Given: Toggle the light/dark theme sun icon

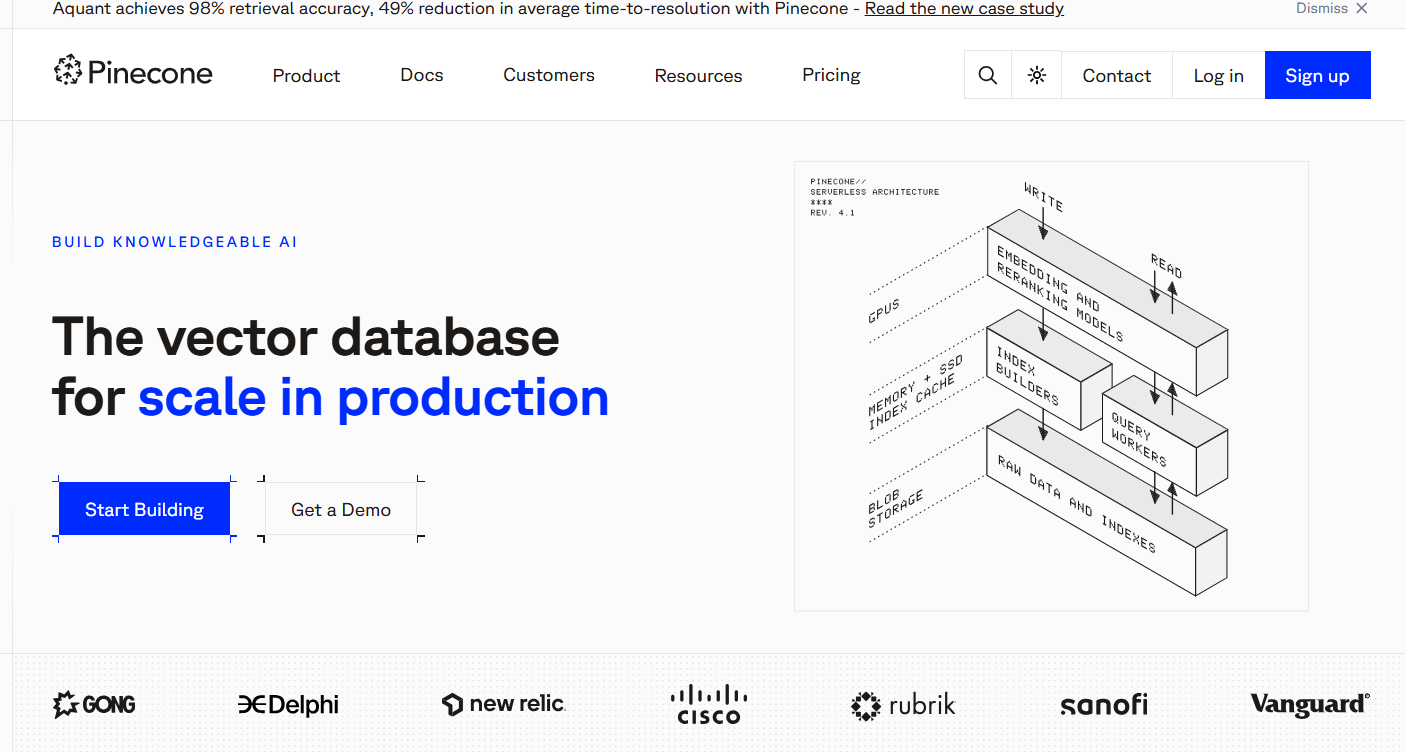Looking at the screenshot, I should point(1037,75).
